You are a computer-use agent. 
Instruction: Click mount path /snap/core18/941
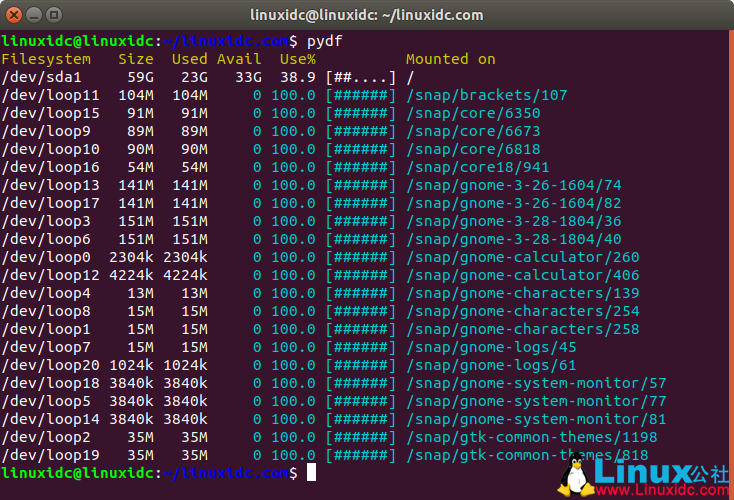(x=477, y=168)
